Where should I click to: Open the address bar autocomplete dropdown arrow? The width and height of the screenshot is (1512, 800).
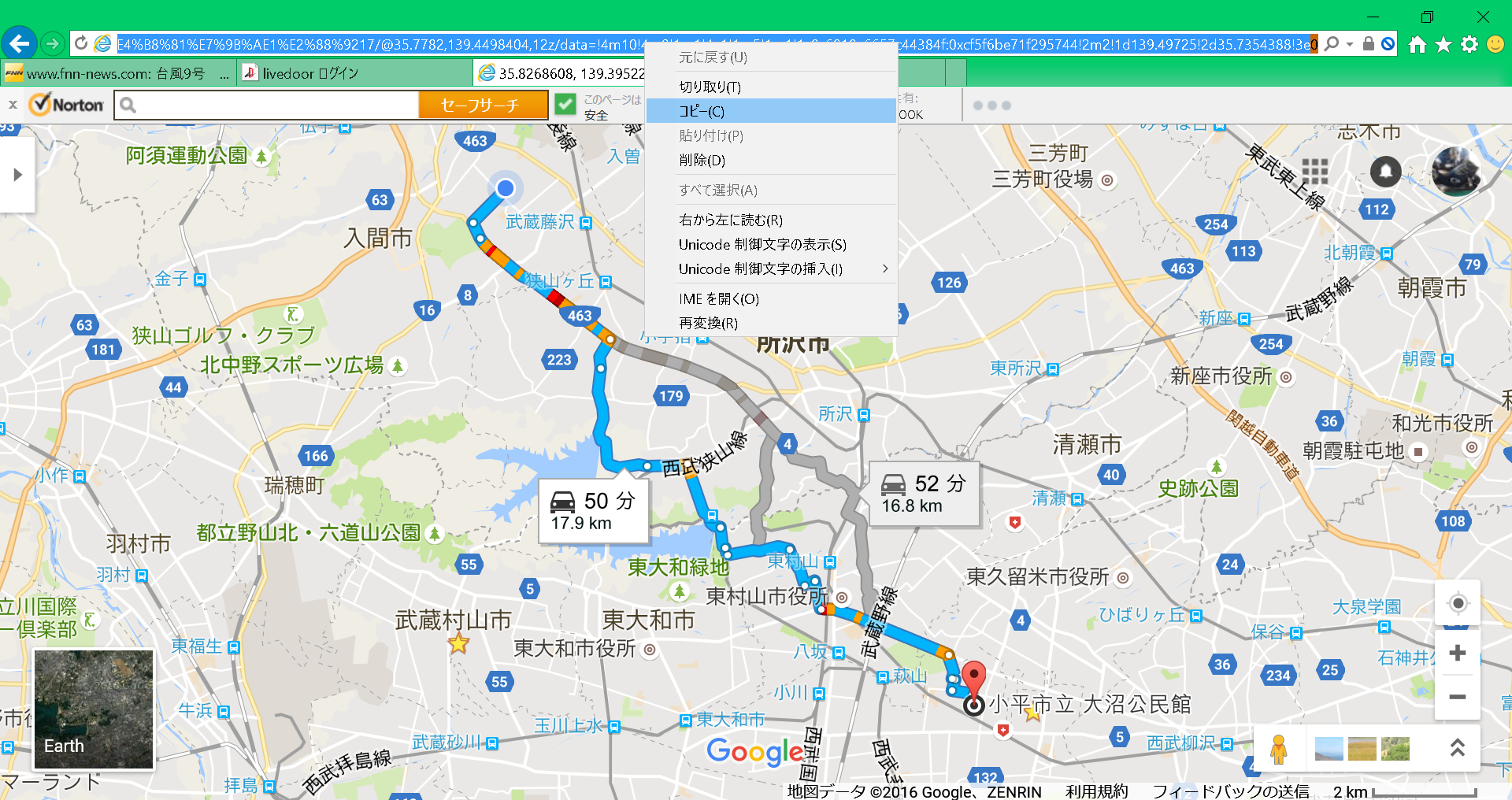(x=1350, y=44)
